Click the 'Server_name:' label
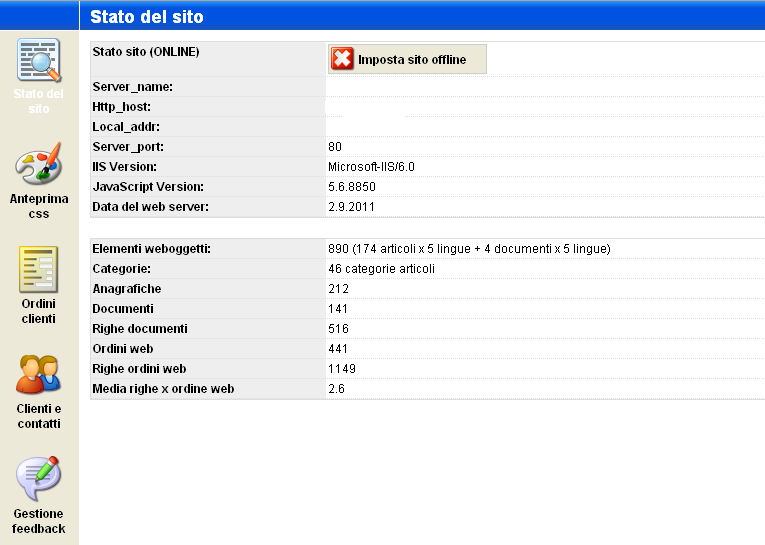This screenshot has width=765, height=545. tap(133, 87)
